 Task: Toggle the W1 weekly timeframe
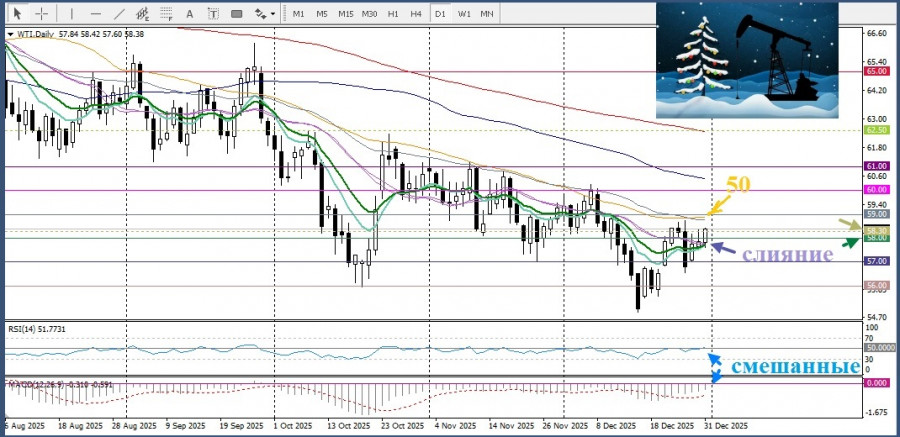[464, 13]
